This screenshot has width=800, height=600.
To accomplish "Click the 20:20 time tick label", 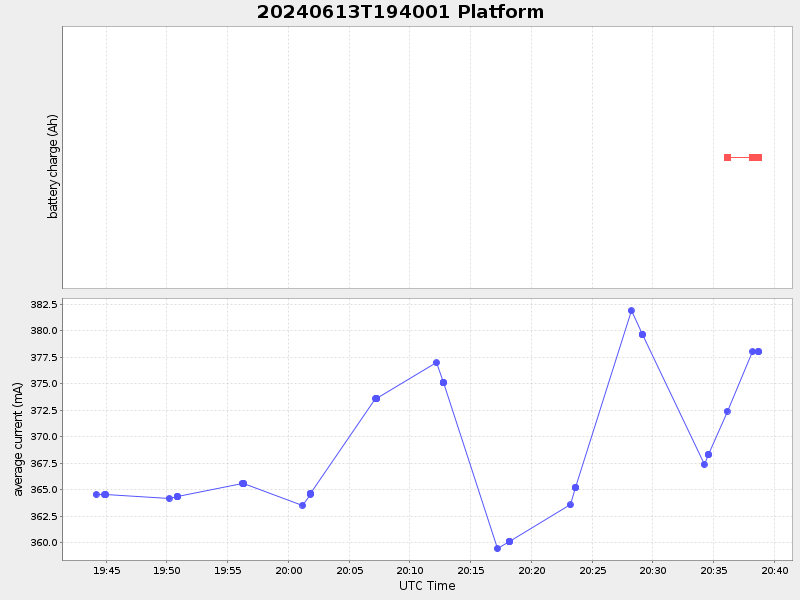I will (532, 571).
